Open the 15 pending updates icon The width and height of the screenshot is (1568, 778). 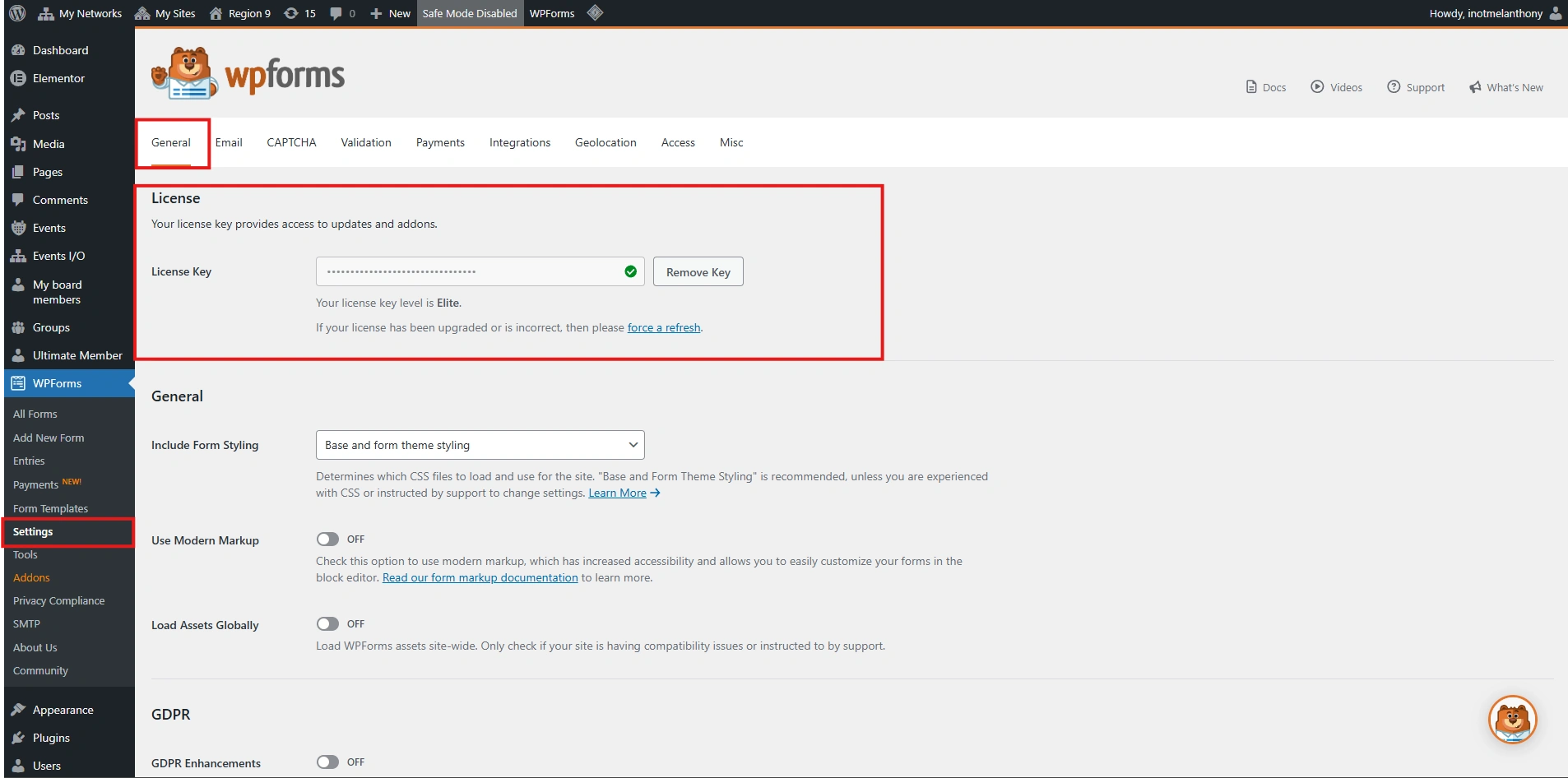[x=299, y=13]
